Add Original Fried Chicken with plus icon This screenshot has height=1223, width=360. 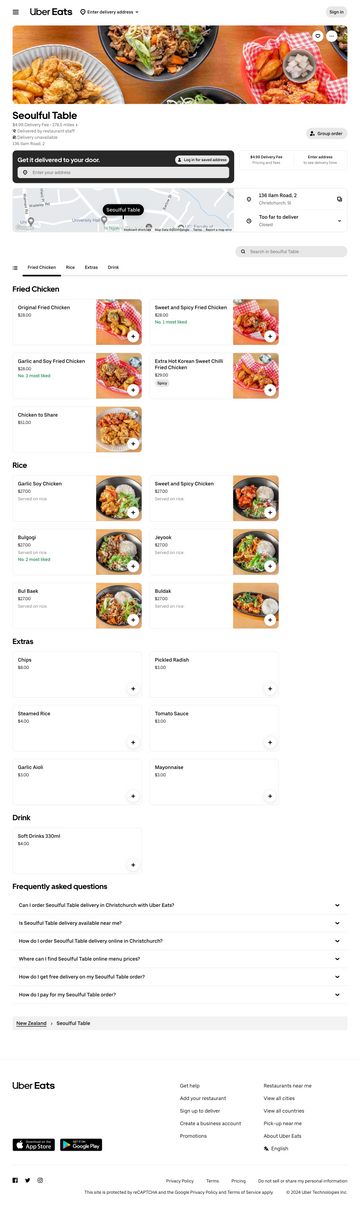133,336
